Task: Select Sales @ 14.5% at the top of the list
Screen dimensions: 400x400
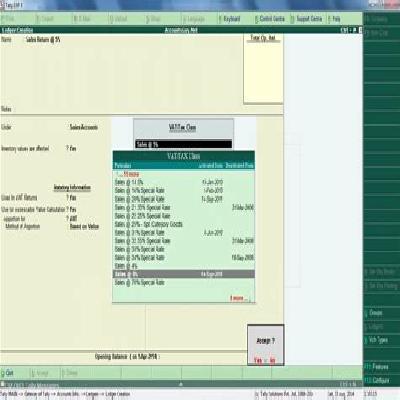Action: pos(129,182)
